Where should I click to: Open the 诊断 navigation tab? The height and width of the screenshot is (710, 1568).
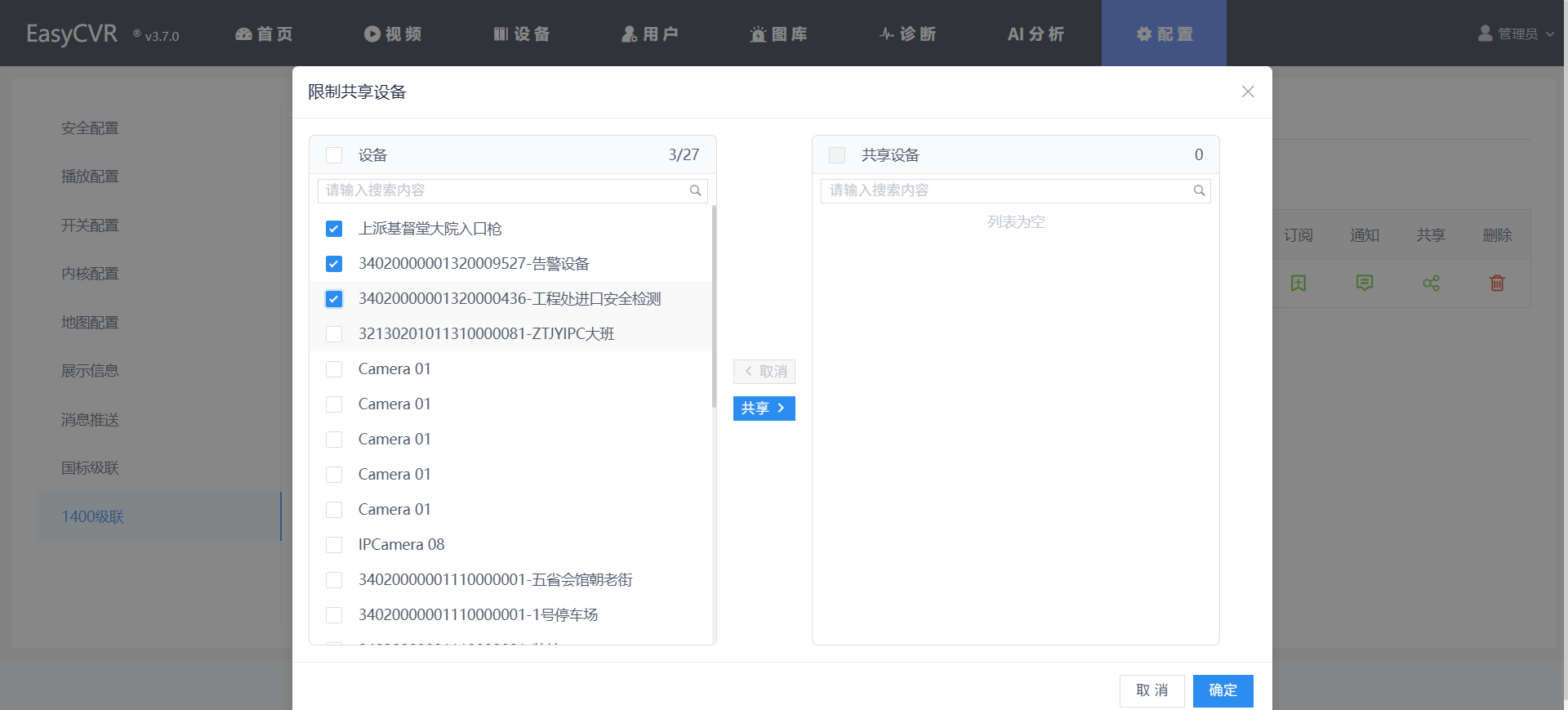point(907,33)
